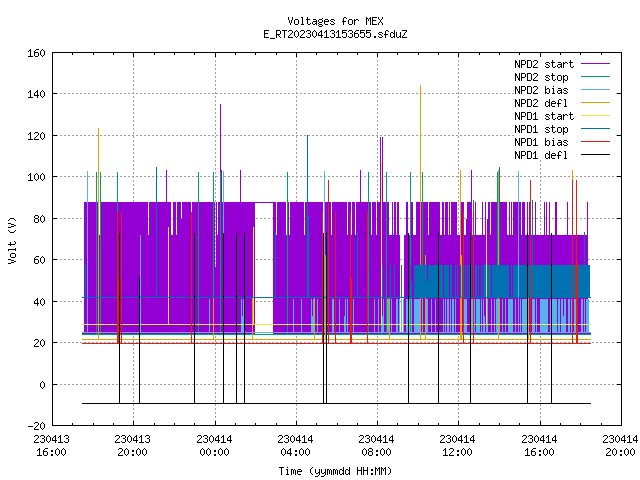Click the 80 y-axis tick label
The width and height of the screenshot is (640, 480).
[x=39, y=219]
